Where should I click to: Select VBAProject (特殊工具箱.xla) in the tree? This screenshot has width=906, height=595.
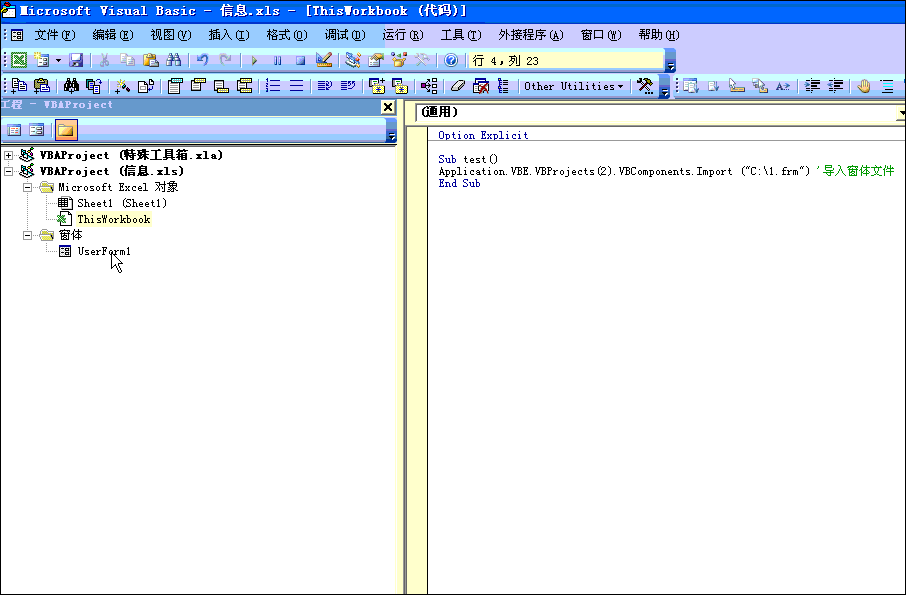(x=131, y=155)
